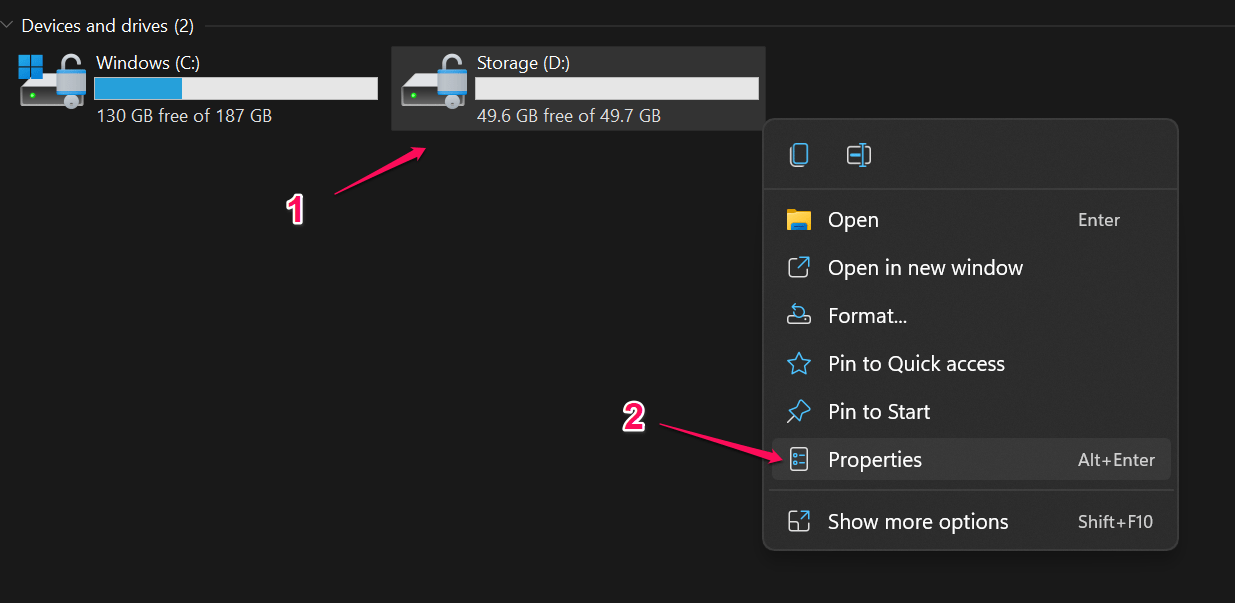Click the Properties list icon

[798, 460]
